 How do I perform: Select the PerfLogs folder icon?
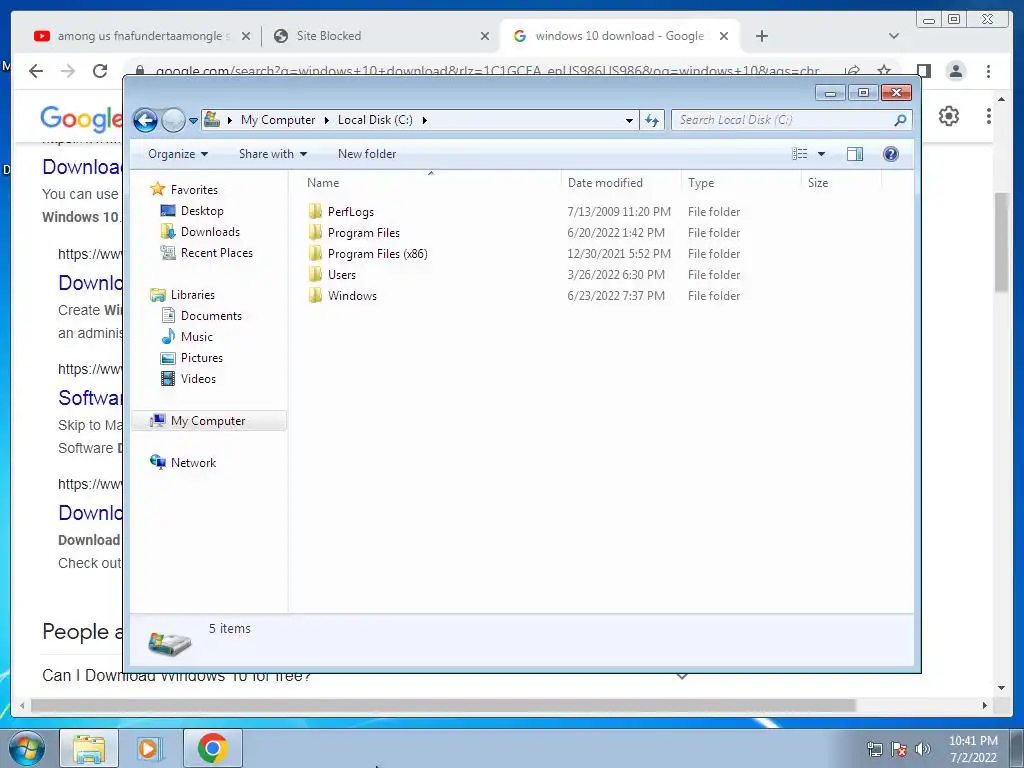coord(315,212)
